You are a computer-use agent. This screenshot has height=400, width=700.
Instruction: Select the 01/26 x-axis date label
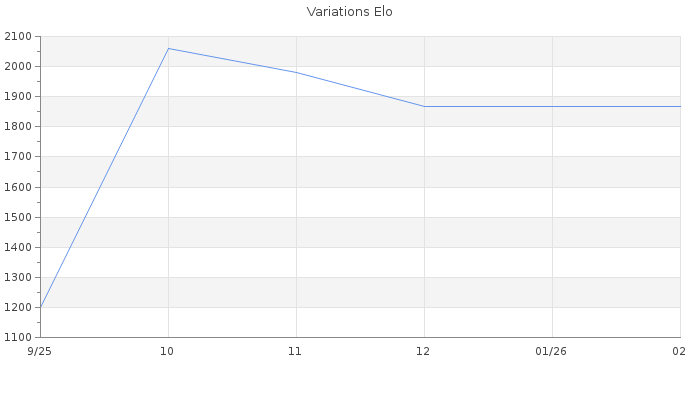552,351
